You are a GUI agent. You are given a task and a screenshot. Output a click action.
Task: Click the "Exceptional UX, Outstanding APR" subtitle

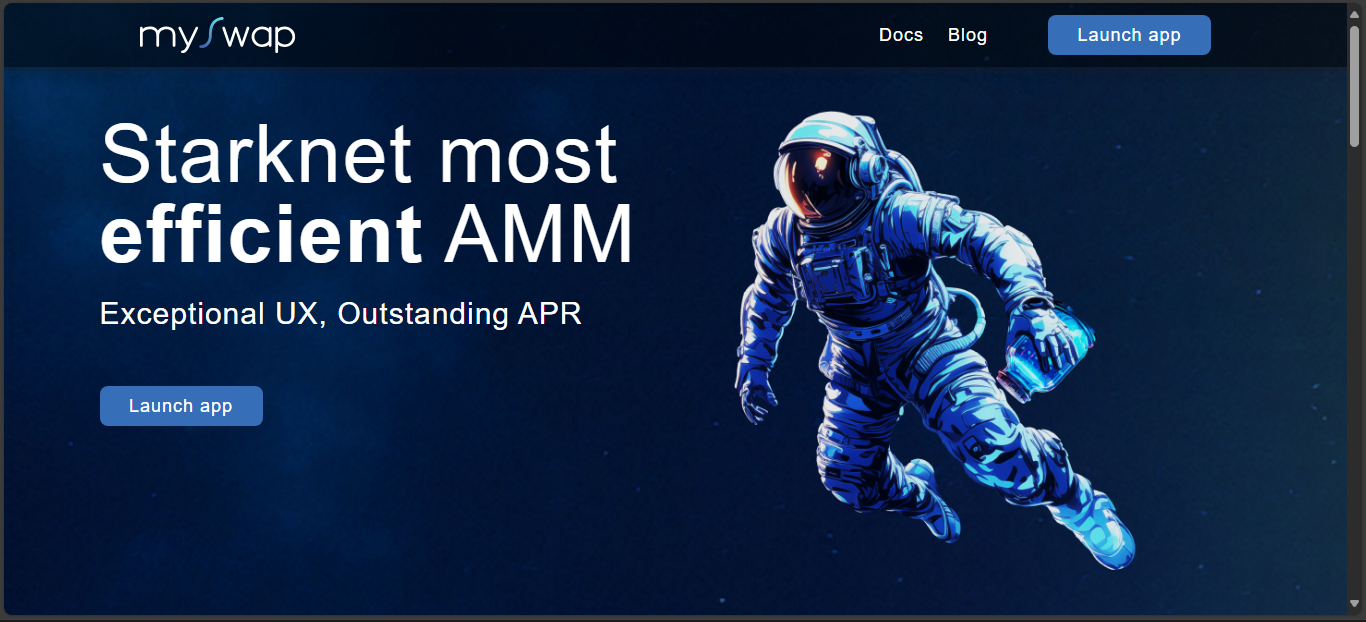click(340, 314)
